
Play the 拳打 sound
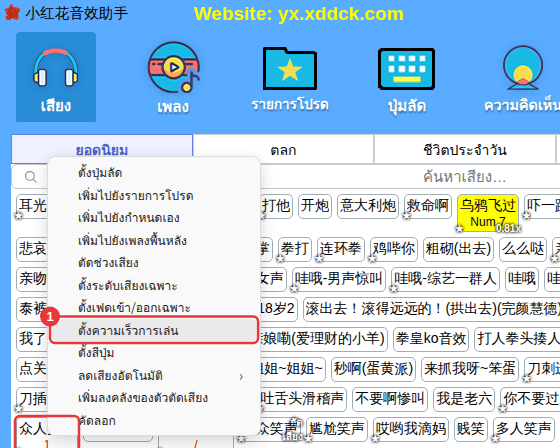pyautogui.click(x=295, y=249)
